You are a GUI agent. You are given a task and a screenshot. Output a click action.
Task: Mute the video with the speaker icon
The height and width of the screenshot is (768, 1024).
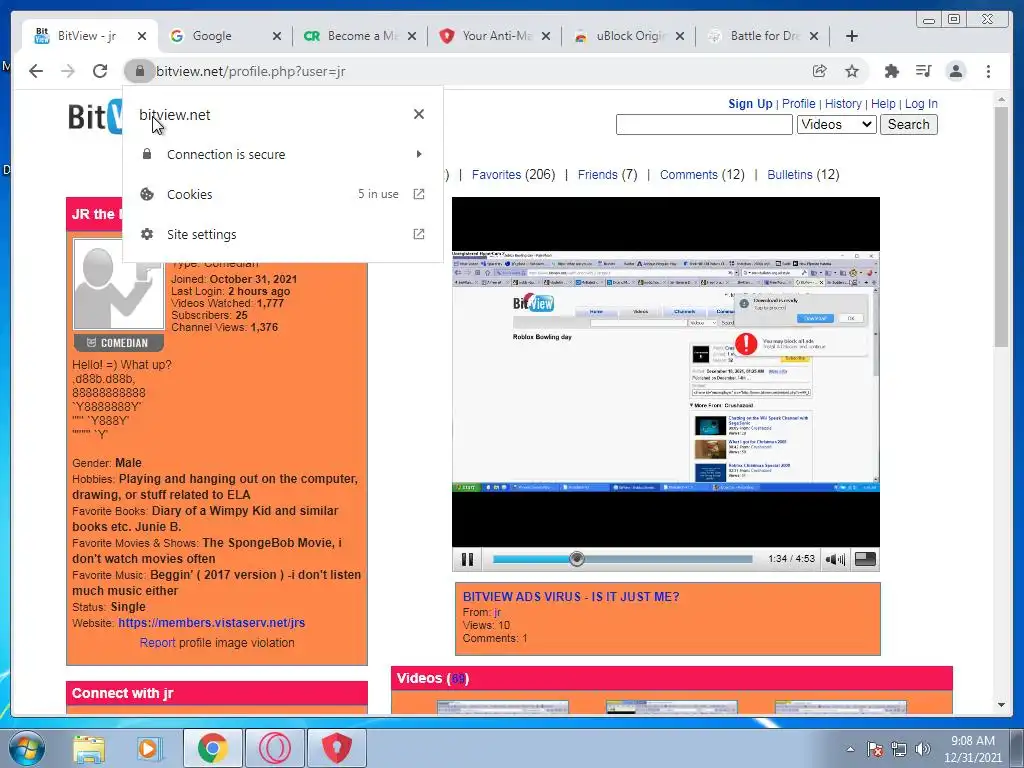[x=835, y=559]
